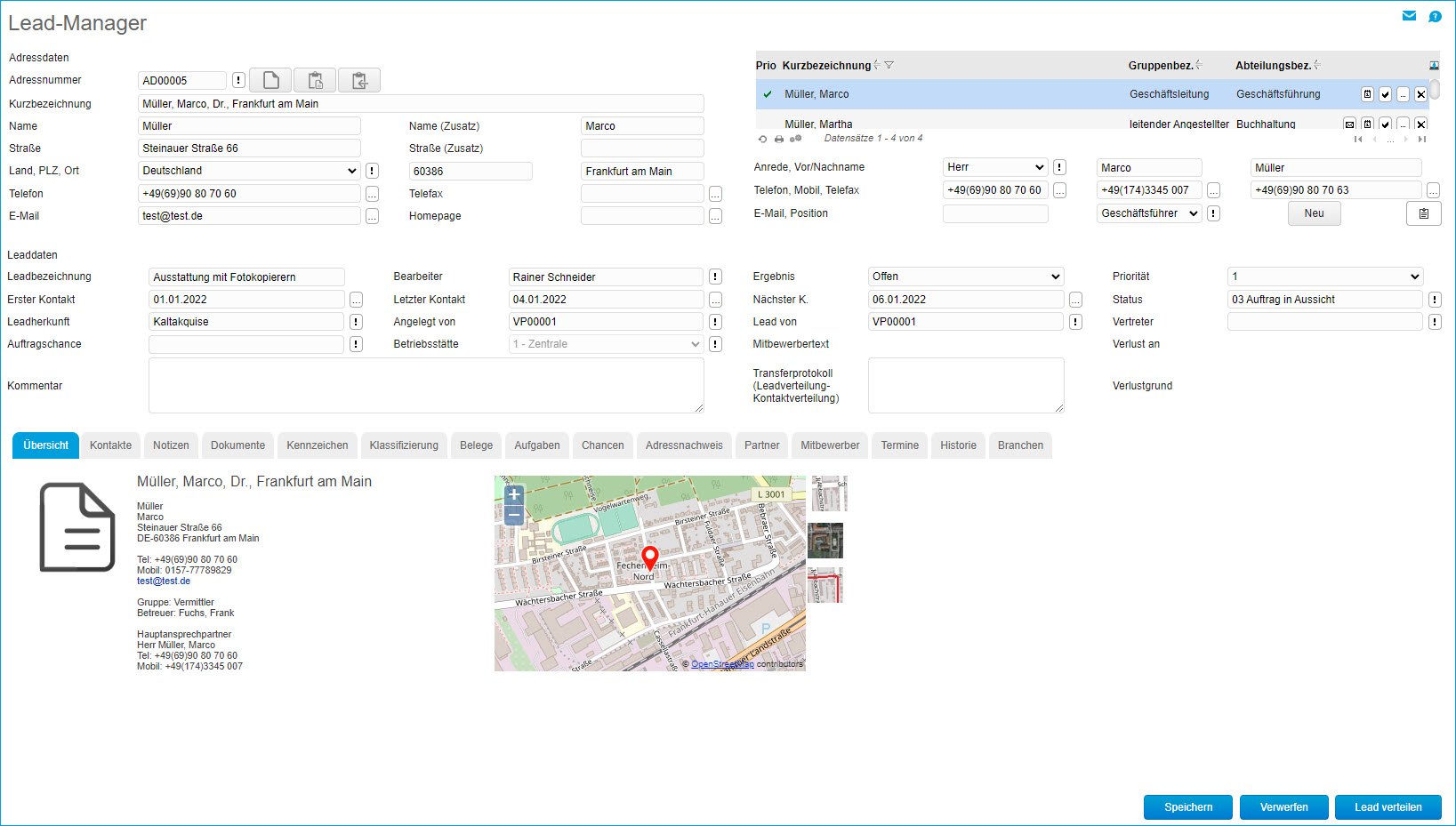Viewport: 1456px width, 826px height.
Task: Click the Lead verteilen button
Action: 1388,807
